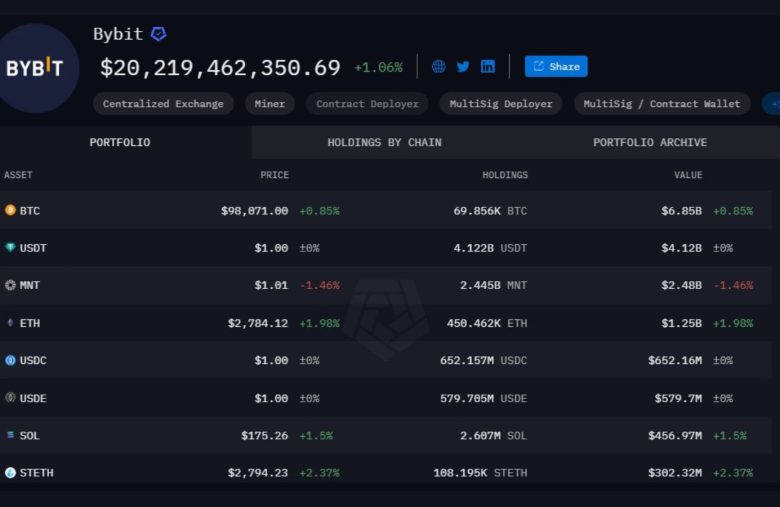Click the ETH price $2,784.12

tap(258, 323)
